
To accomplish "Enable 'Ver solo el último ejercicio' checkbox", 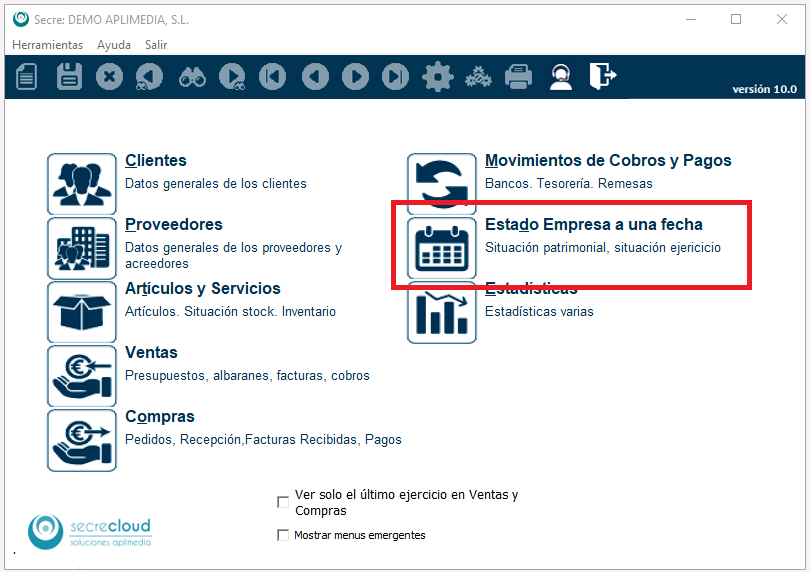I will click(x=283, y=502).
